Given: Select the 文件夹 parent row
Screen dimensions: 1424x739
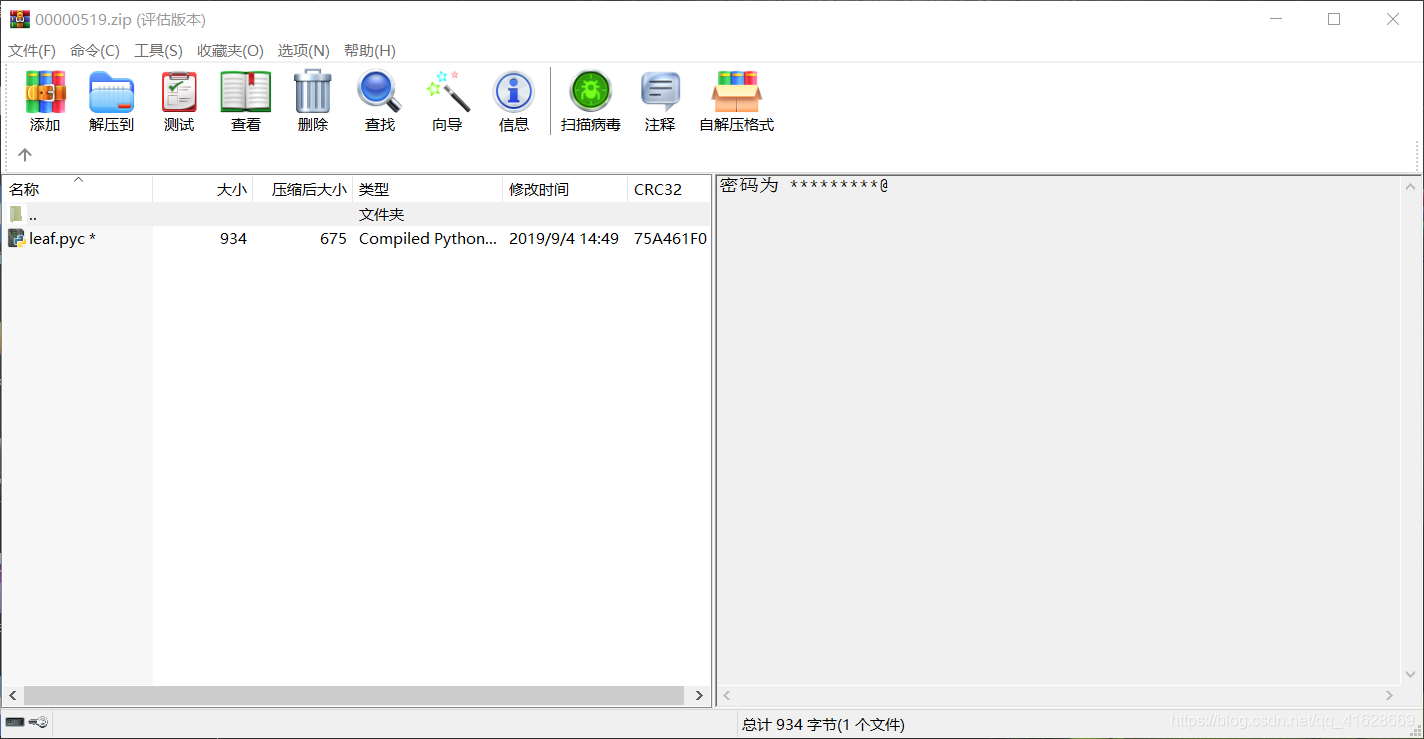Looking at the screenshot, I should [x=356, y=214].
